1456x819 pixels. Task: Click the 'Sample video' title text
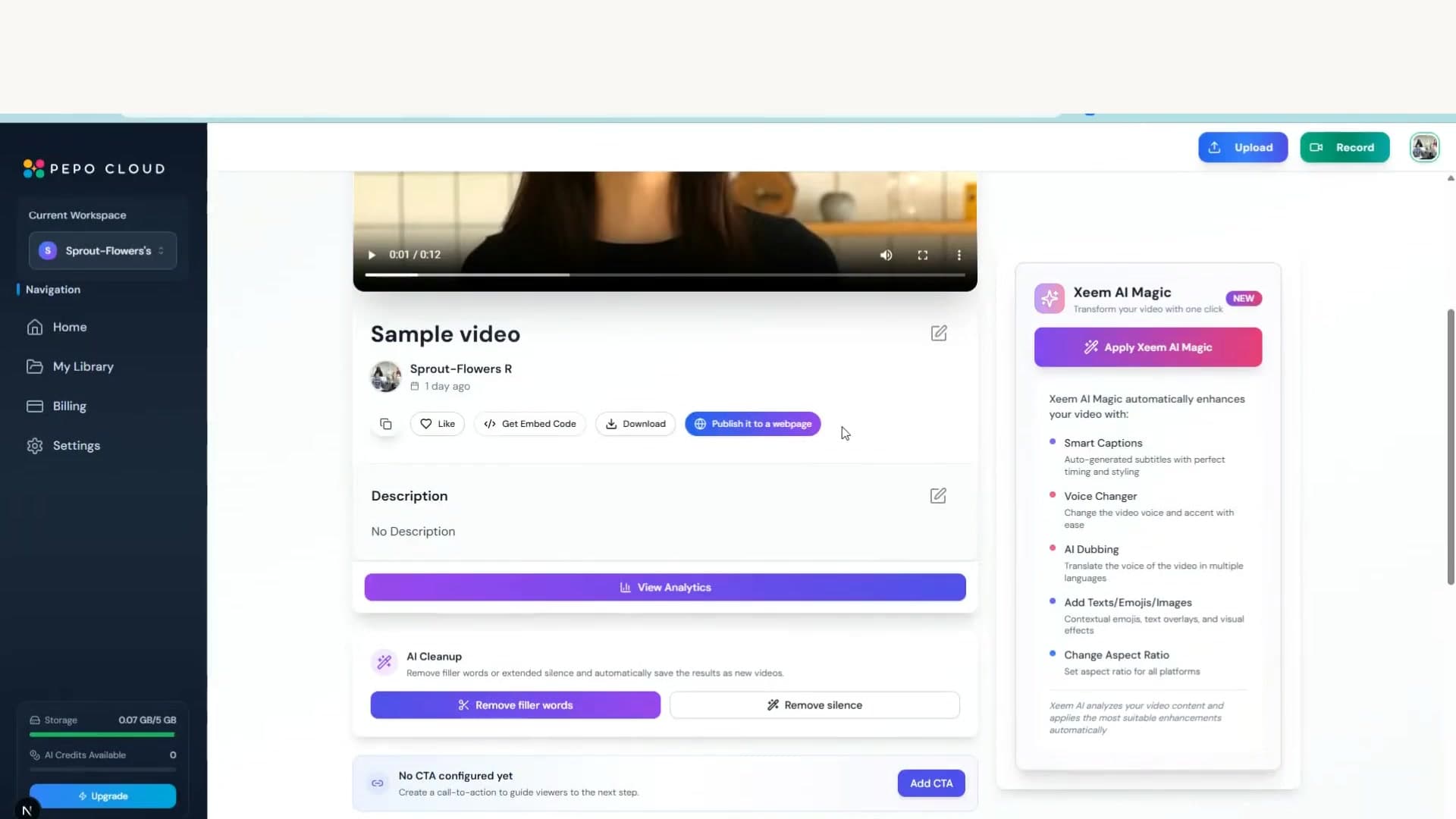[x=445, y=334]
